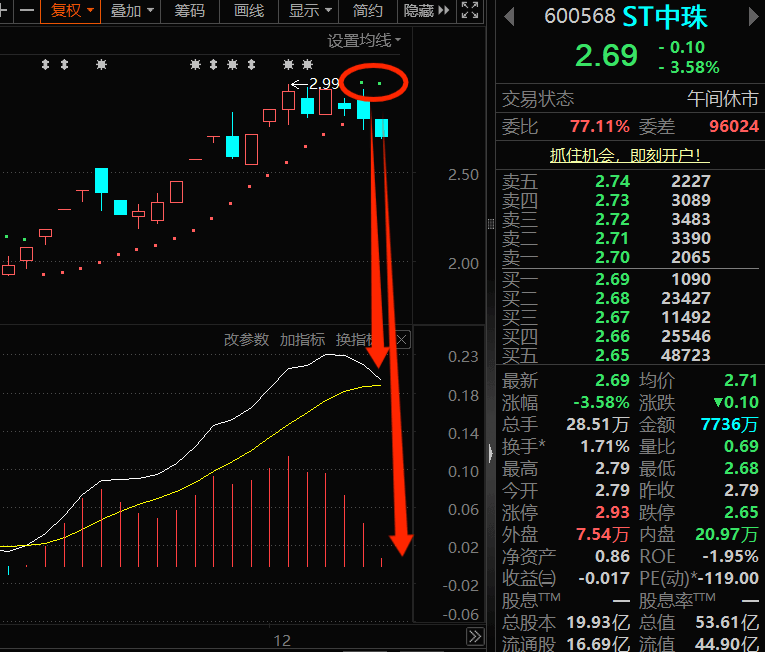Click ROE value -1.95%
This screenshot has width=765, height=652.
pyautogui.click(x=730, y=556)
